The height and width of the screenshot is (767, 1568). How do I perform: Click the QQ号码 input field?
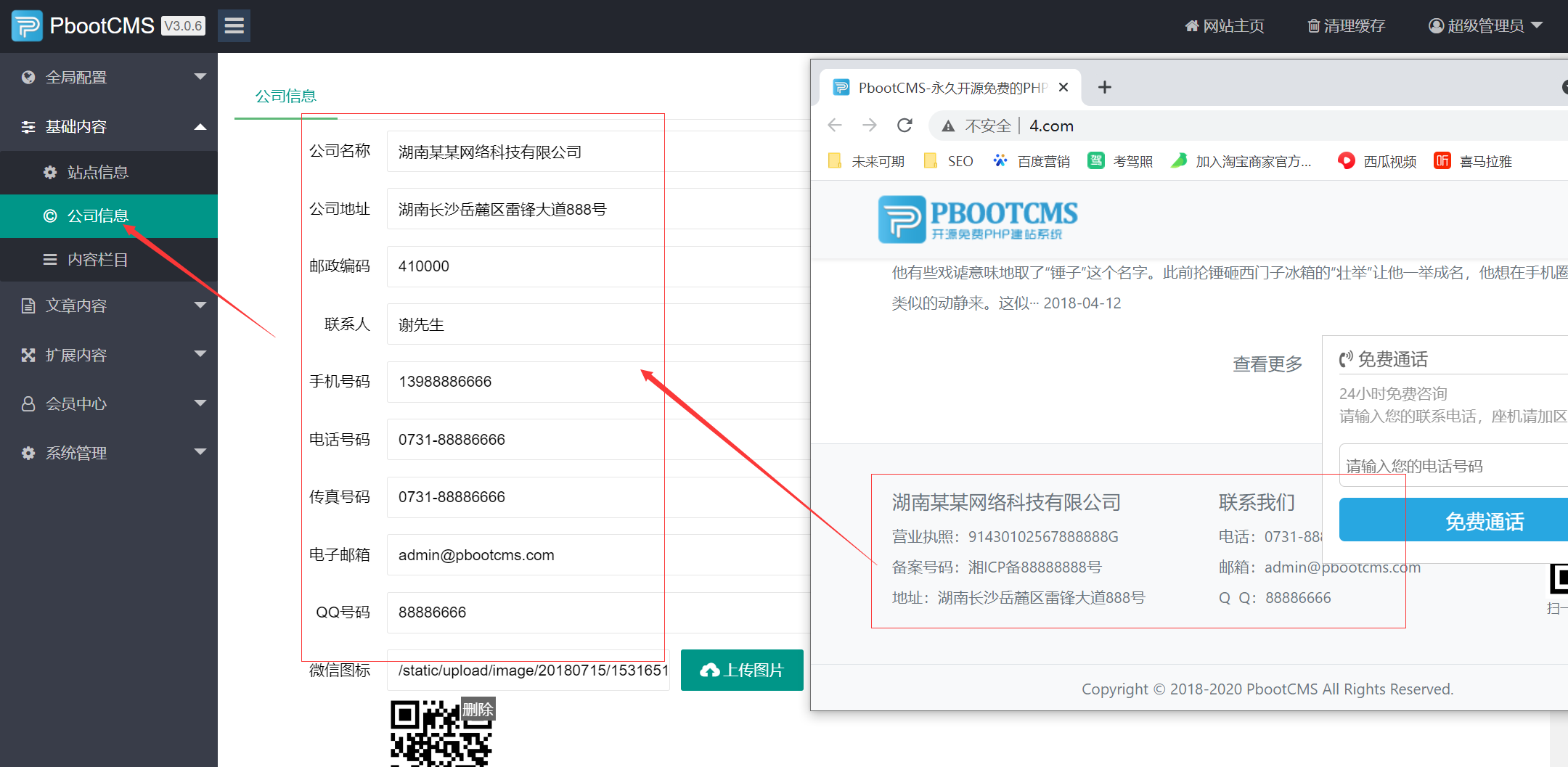click(x=598, y=612)
